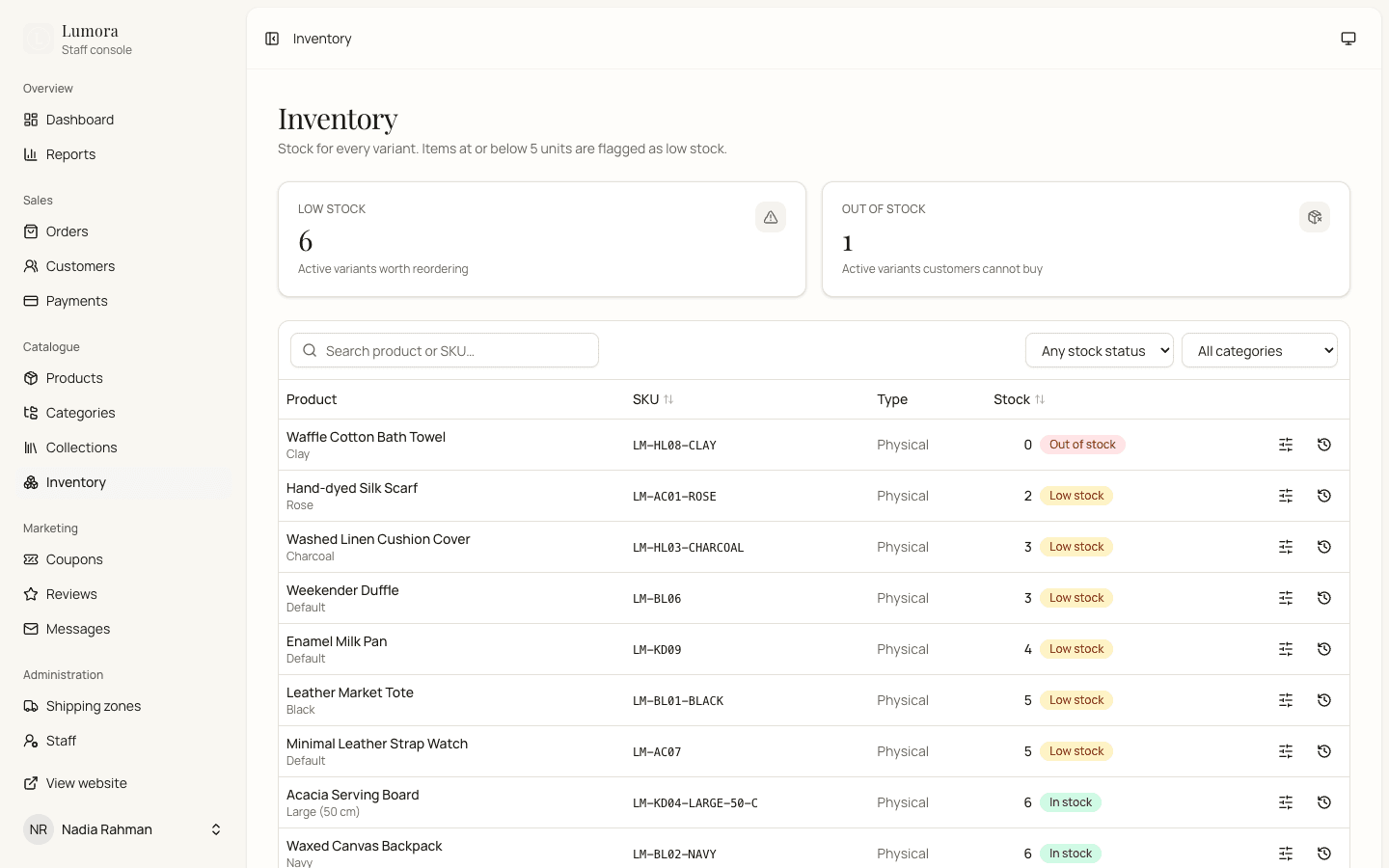Sort table by Stock column

coord(1020,399)
